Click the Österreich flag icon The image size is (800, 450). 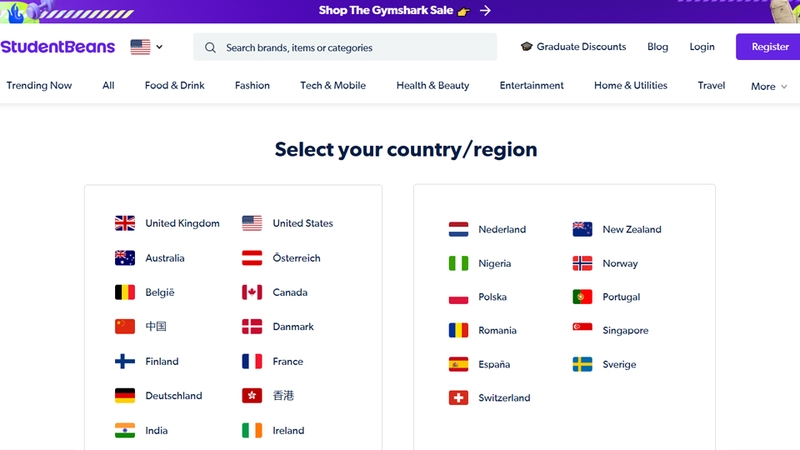pyautogui.click(x=252, y=258)
